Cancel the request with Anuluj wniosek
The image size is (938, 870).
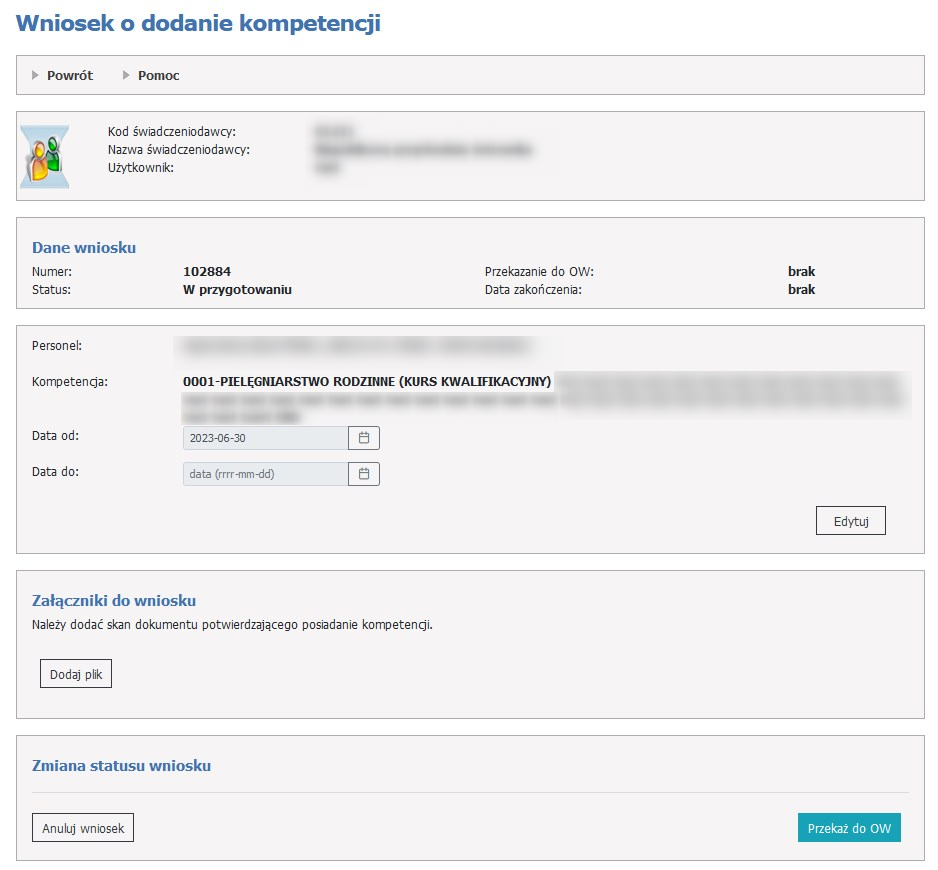click(83, 828)
